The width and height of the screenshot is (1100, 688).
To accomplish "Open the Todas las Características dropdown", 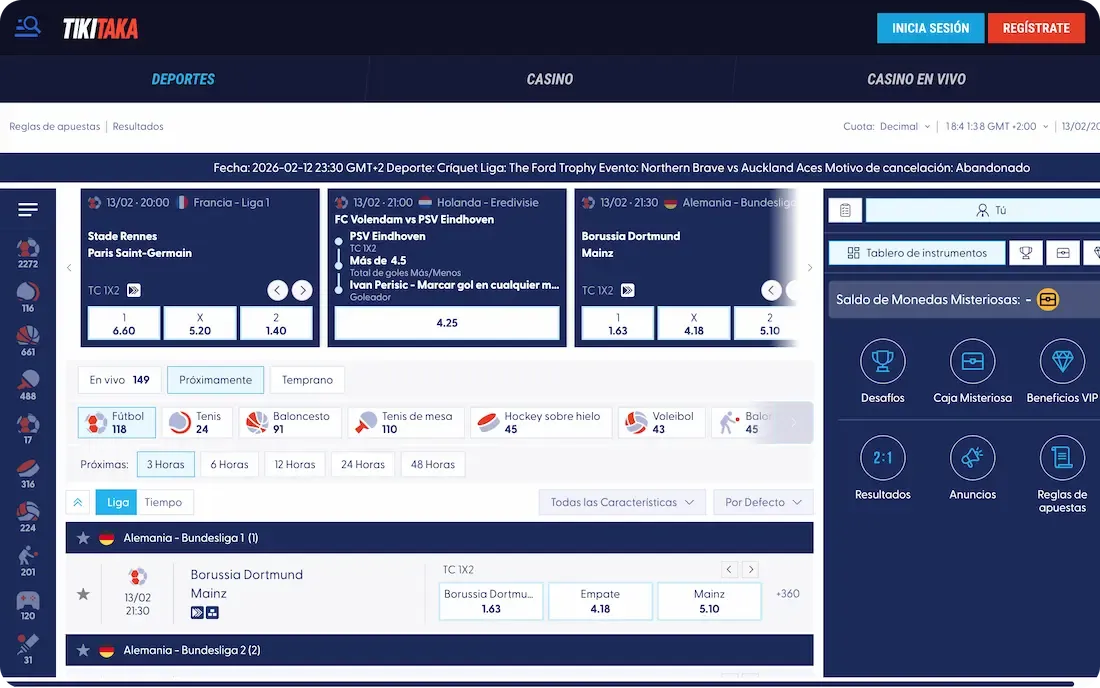I will (x=622, y=502).
